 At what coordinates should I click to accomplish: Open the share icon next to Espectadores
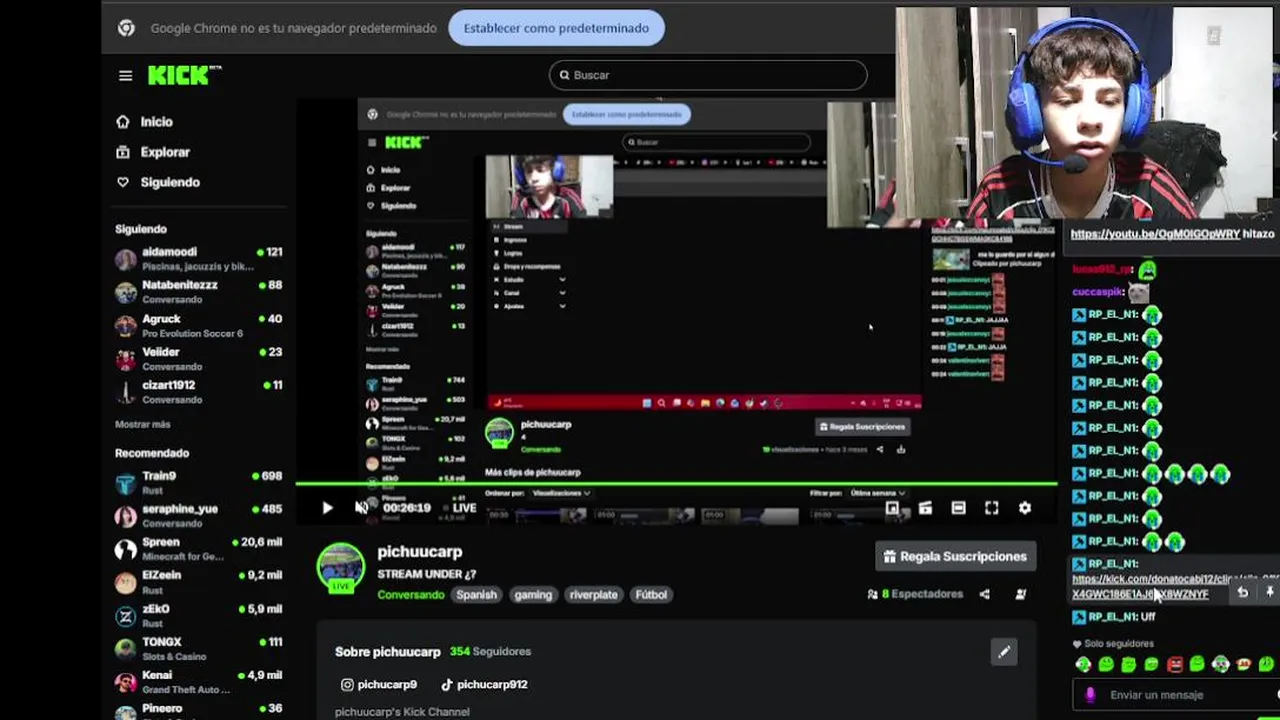click(x=984, y=594)
